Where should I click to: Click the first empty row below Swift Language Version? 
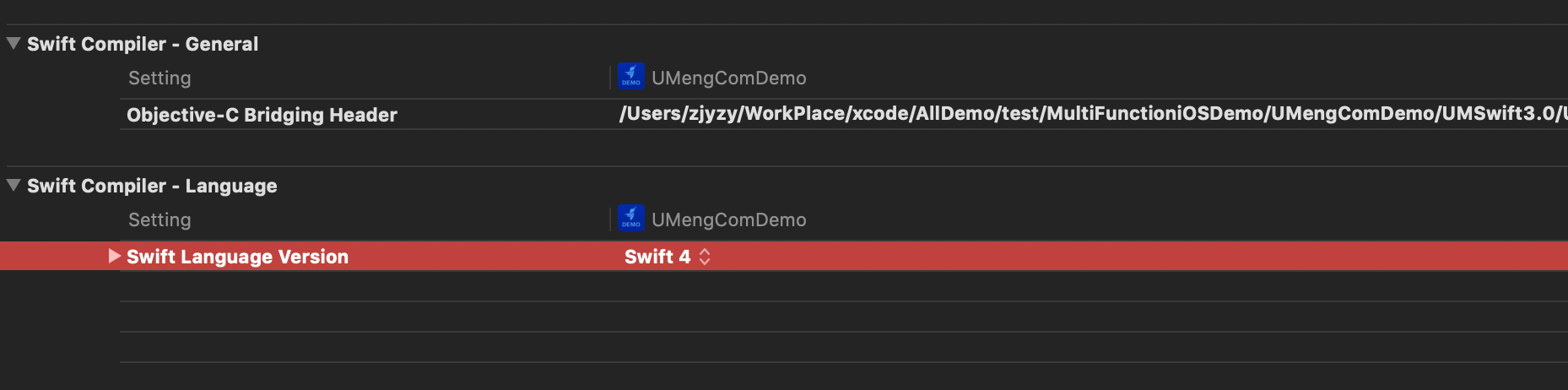coord(844,286)
